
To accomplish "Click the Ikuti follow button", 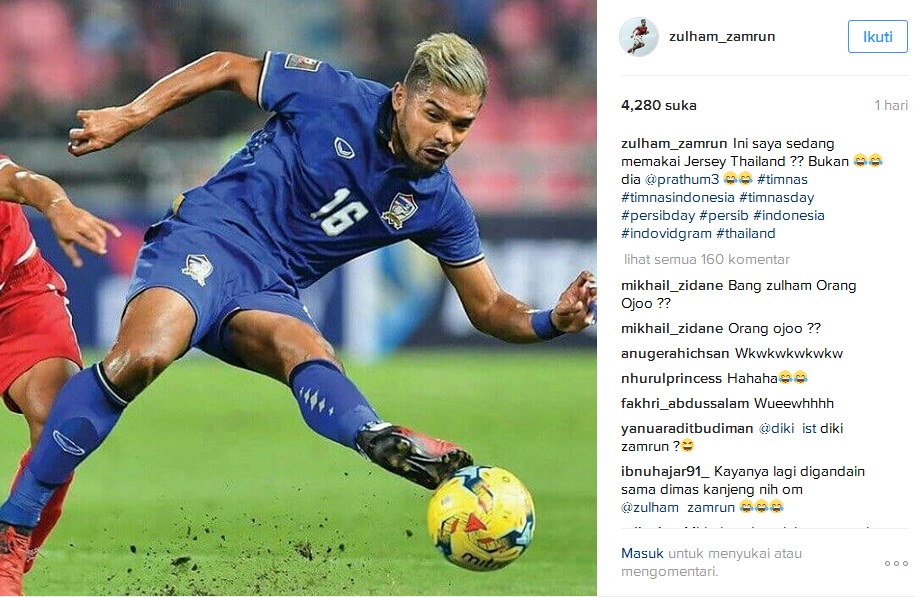I will coord(877,37).
